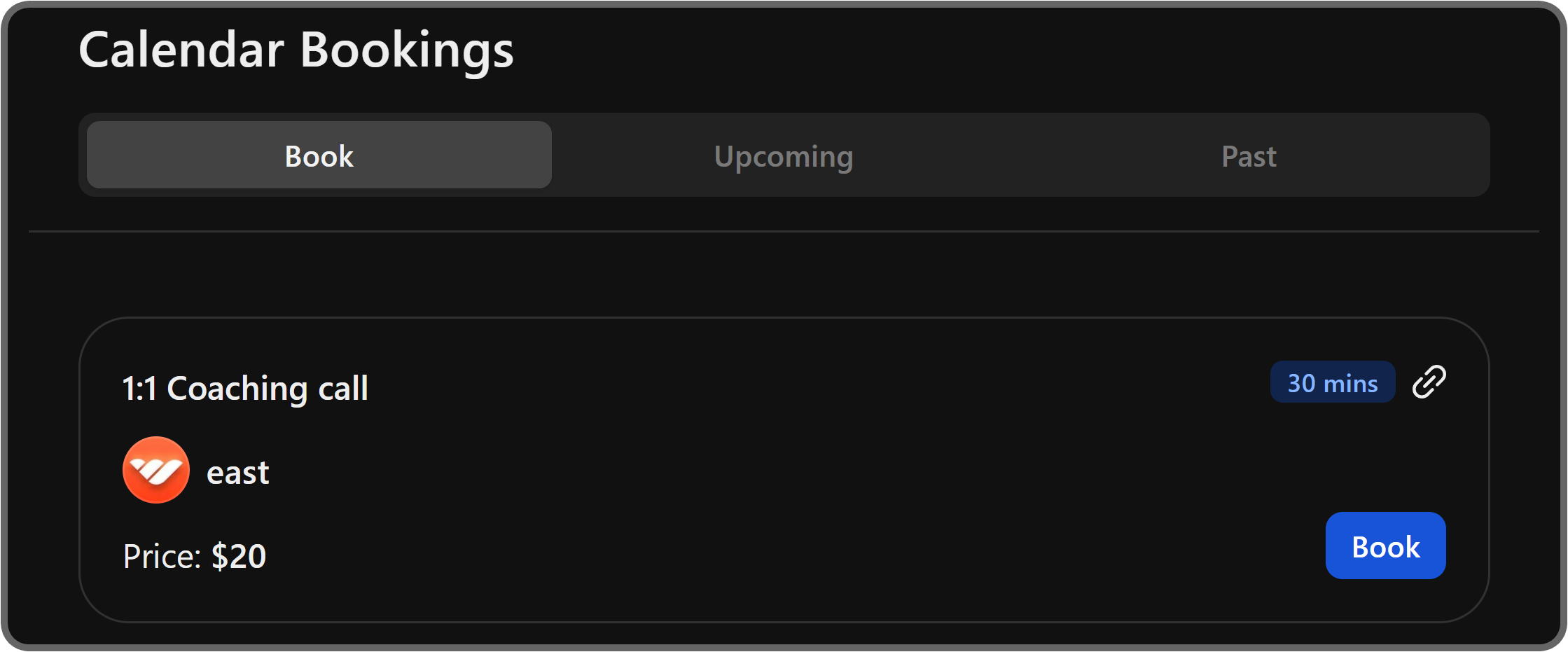The width and height of the screenshot is (1568, 652).
Task: Select the Book tab in the segmented control
Action: click(319, 155)
